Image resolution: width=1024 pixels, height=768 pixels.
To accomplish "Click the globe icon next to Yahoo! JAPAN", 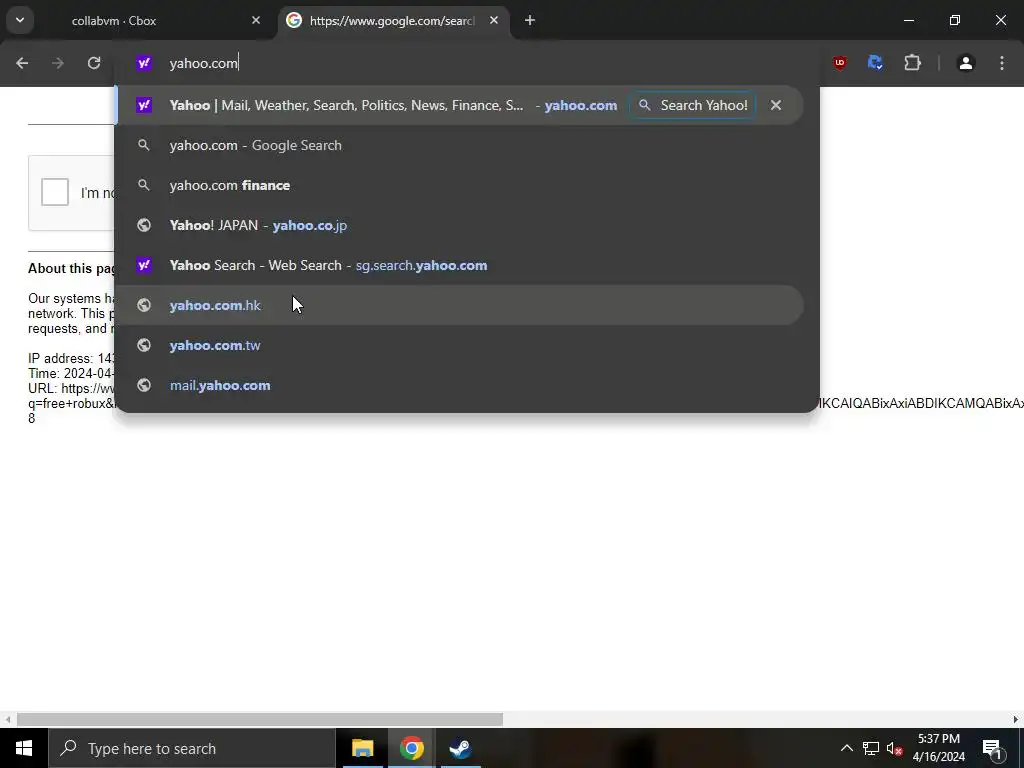I will (x=144, y=225).
